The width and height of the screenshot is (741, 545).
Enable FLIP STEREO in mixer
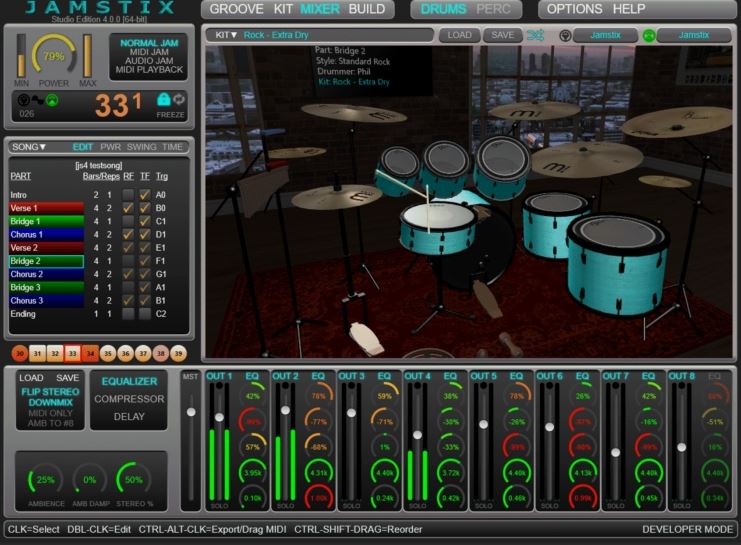click(50, 392)
